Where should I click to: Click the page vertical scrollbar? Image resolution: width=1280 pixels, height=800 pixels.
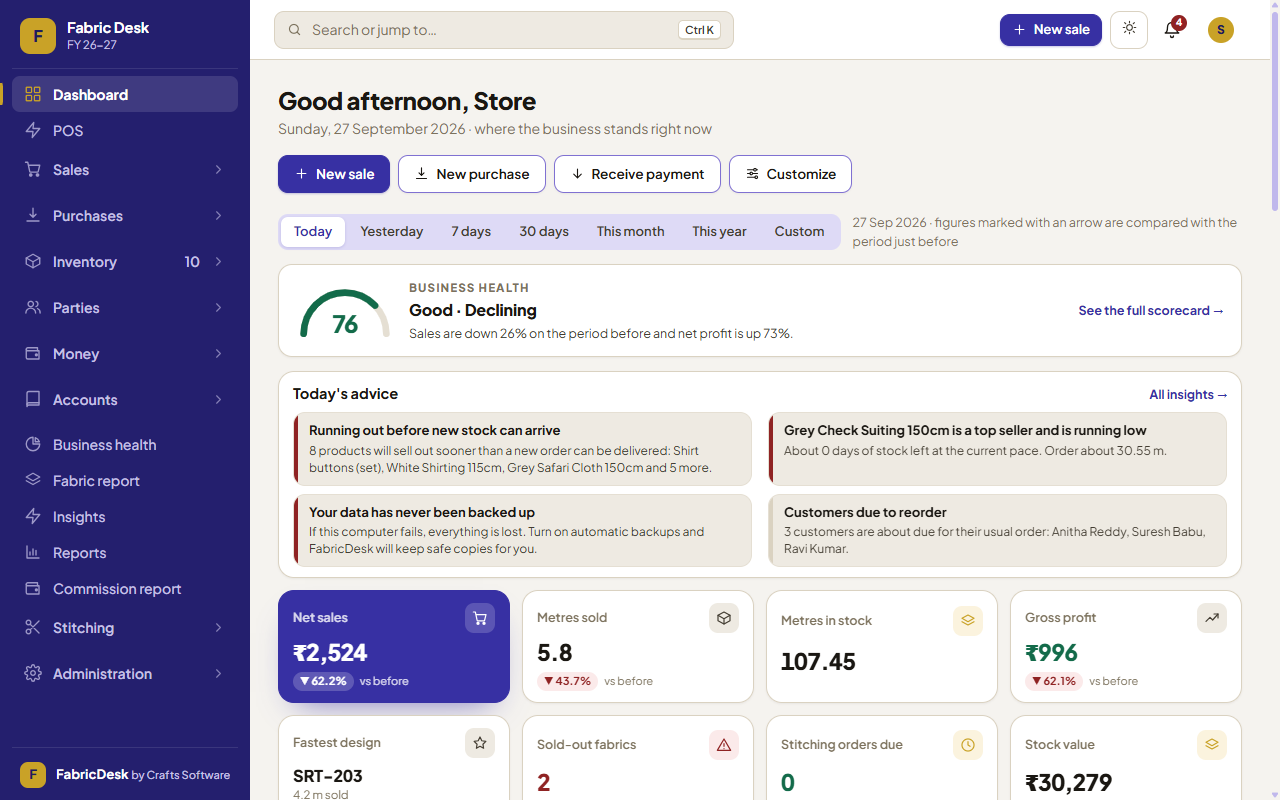[1274, 110]
